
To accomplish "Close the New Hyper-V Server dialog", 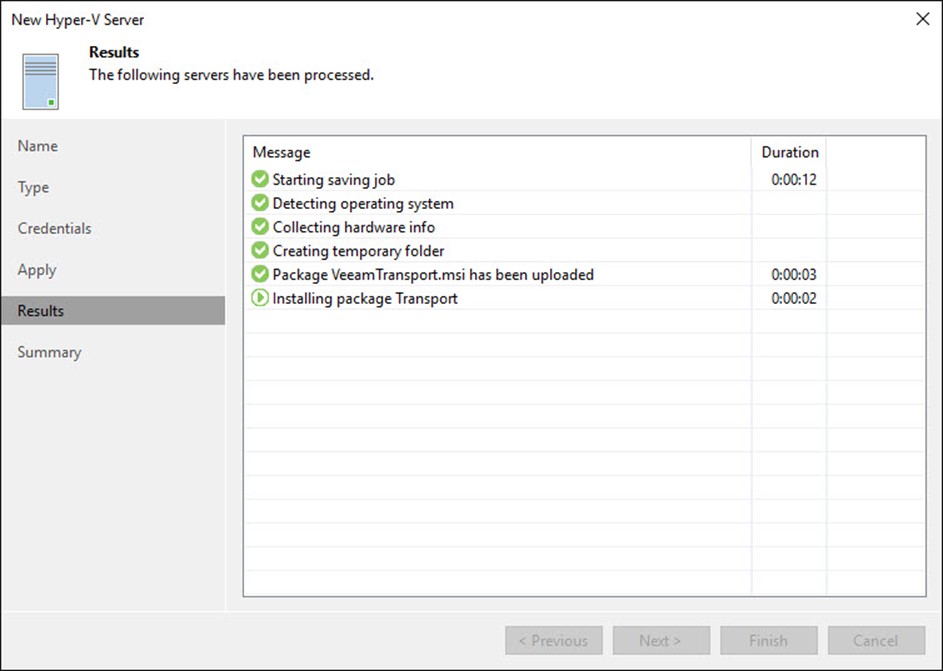I will [x=923, y=19].
